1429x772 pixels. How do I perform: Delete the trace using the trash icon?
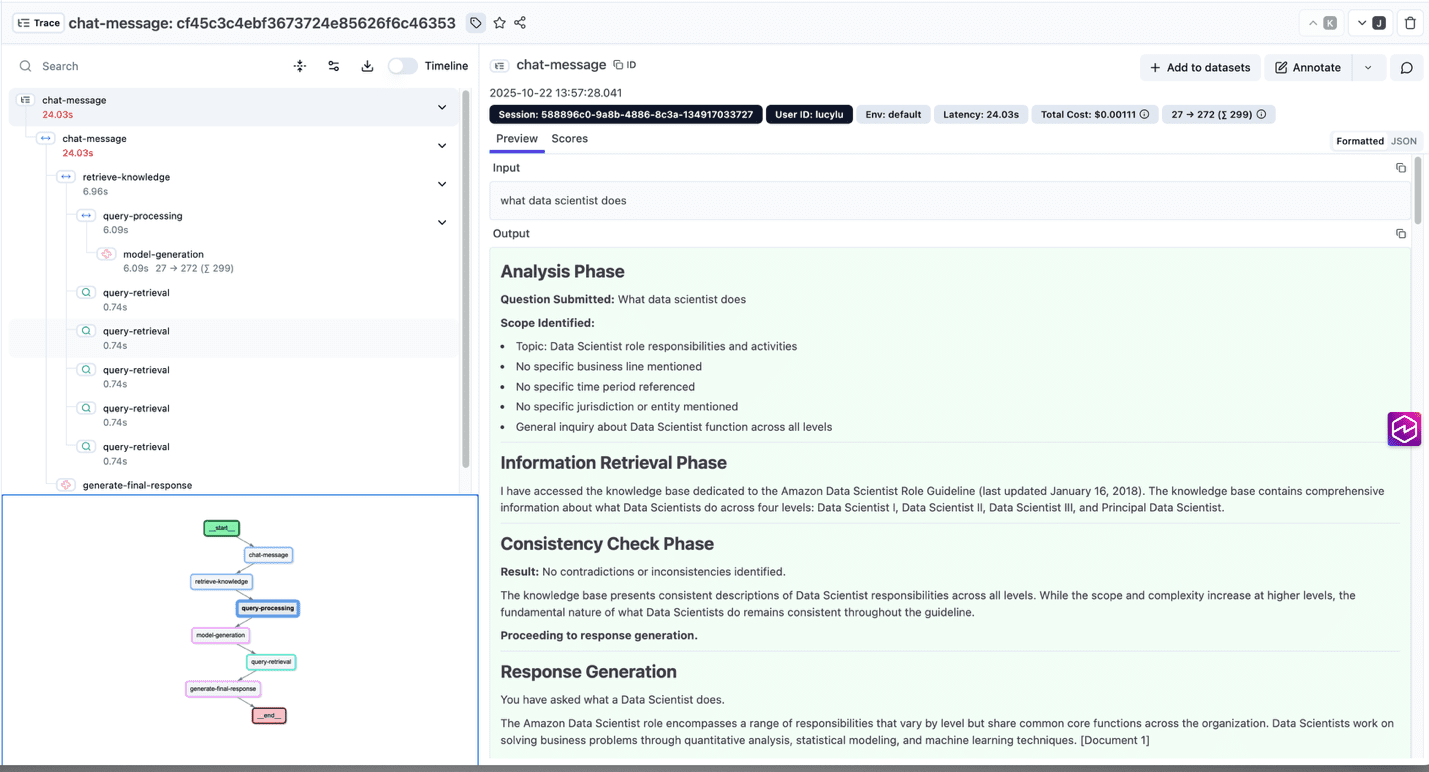(1410, 23)
